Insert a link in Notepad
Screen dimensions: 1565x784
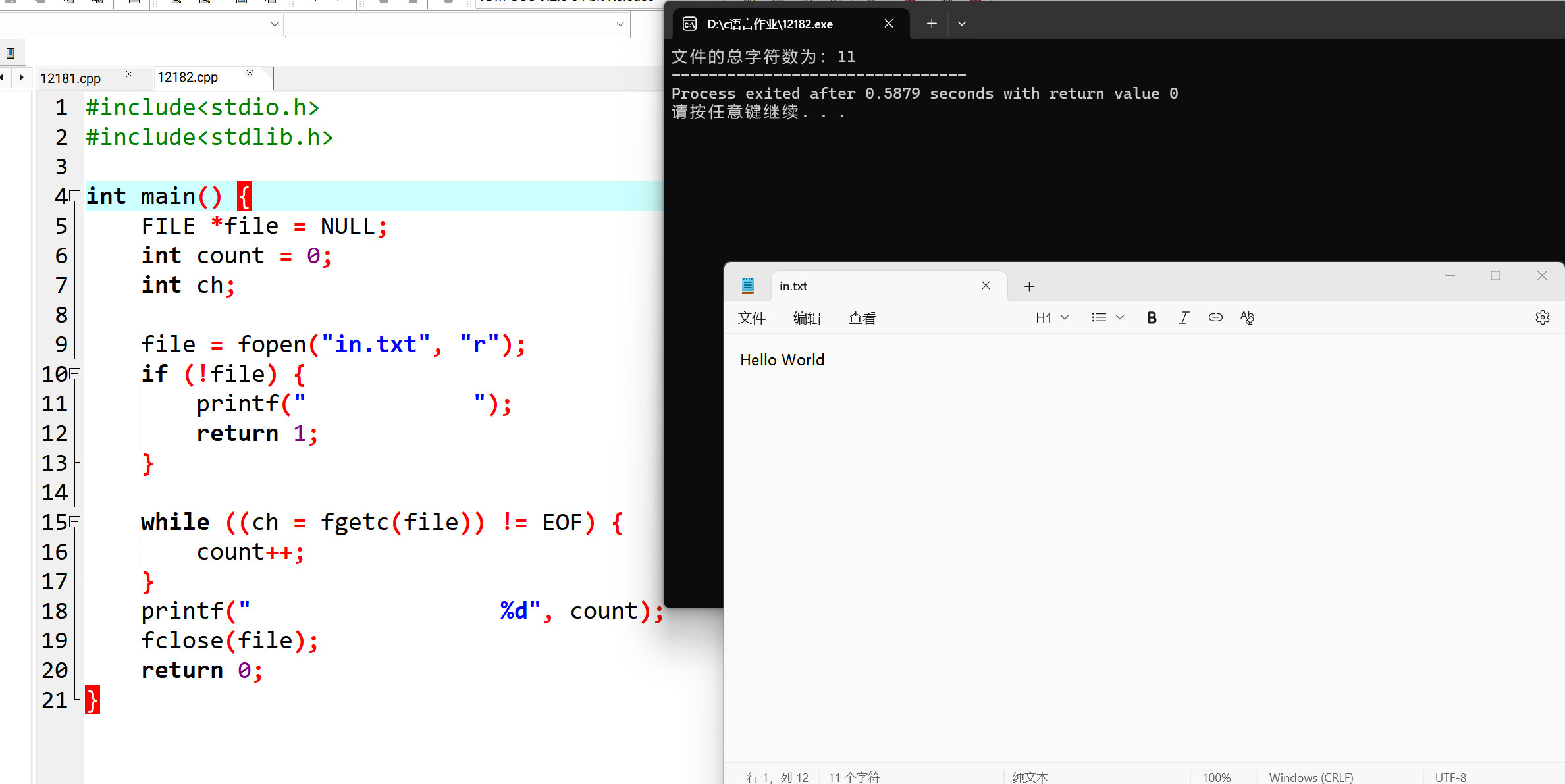tap(1215, 318)
